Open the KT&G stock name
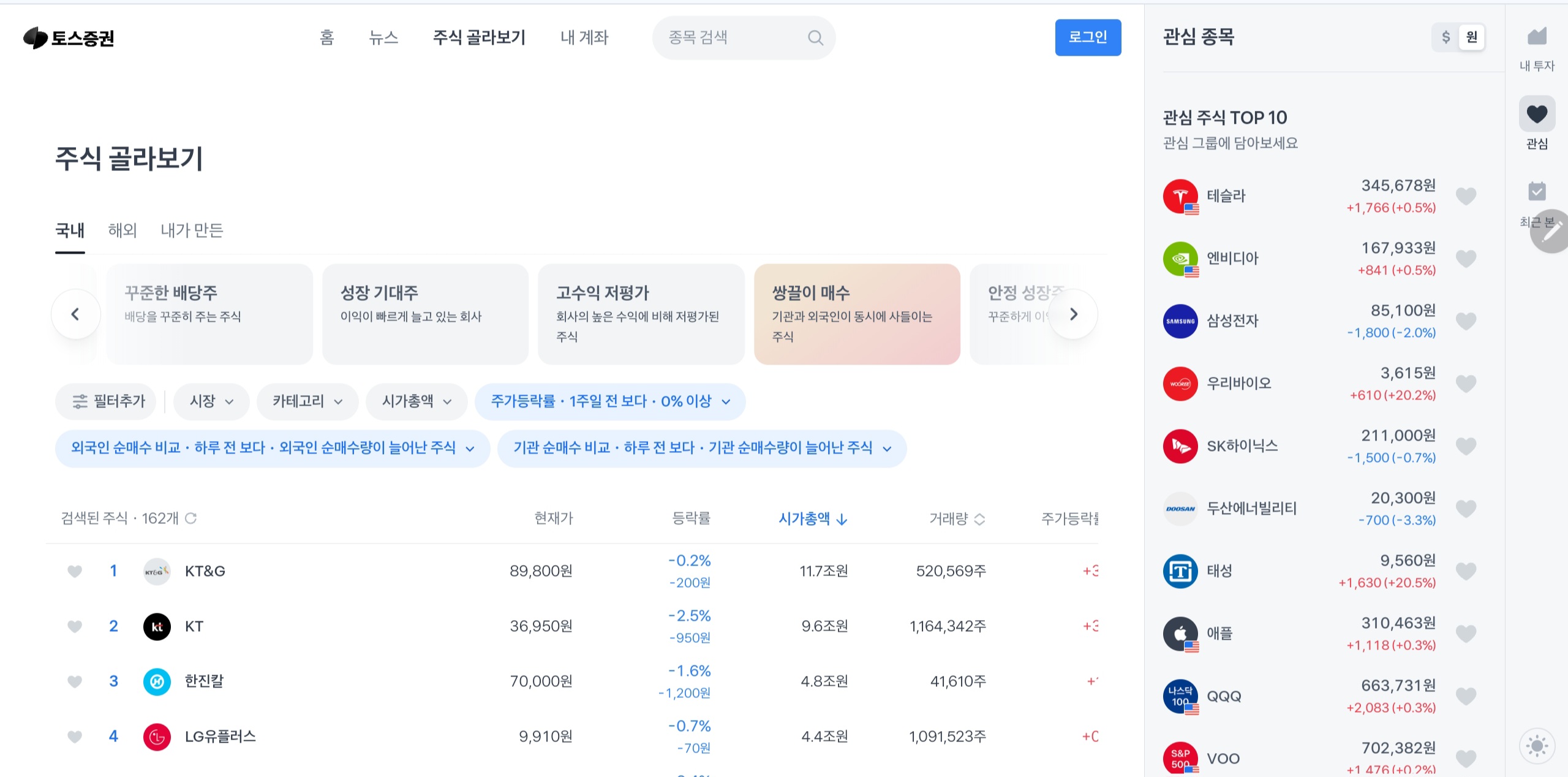 click(205, 572)
